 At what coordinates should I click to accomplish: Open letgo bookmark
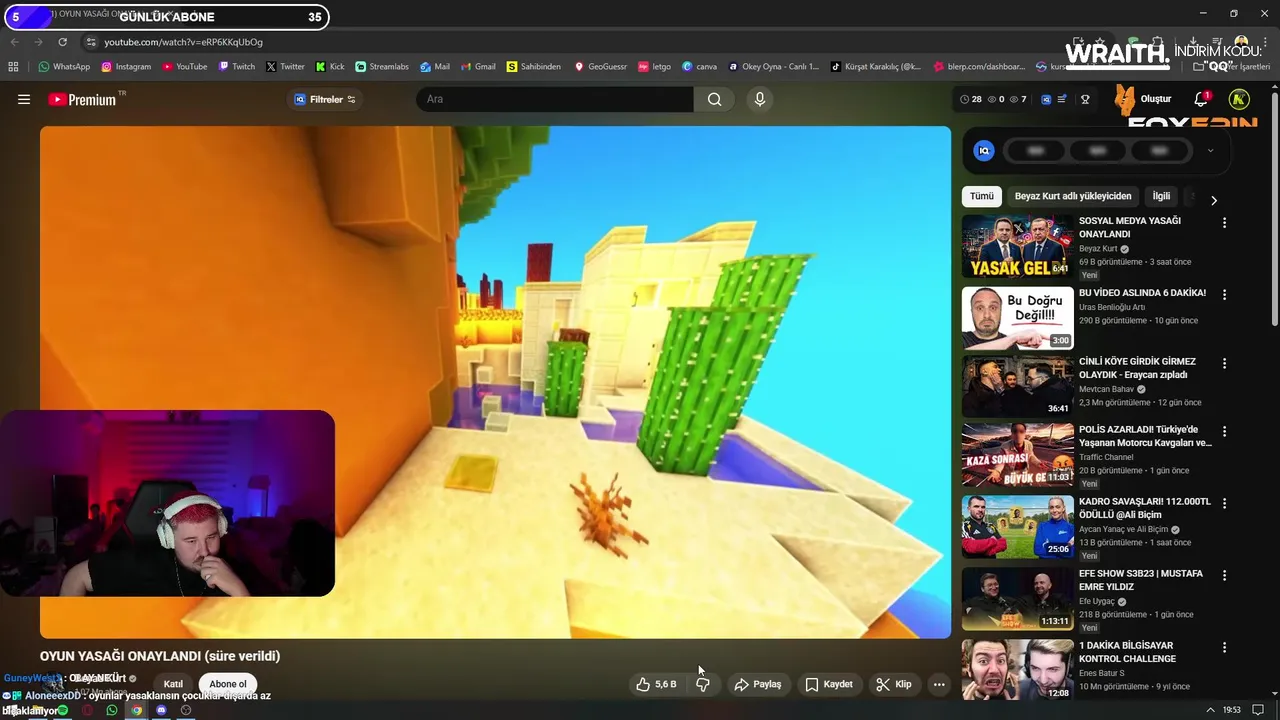pyautogui.click(x=654, y=67)
